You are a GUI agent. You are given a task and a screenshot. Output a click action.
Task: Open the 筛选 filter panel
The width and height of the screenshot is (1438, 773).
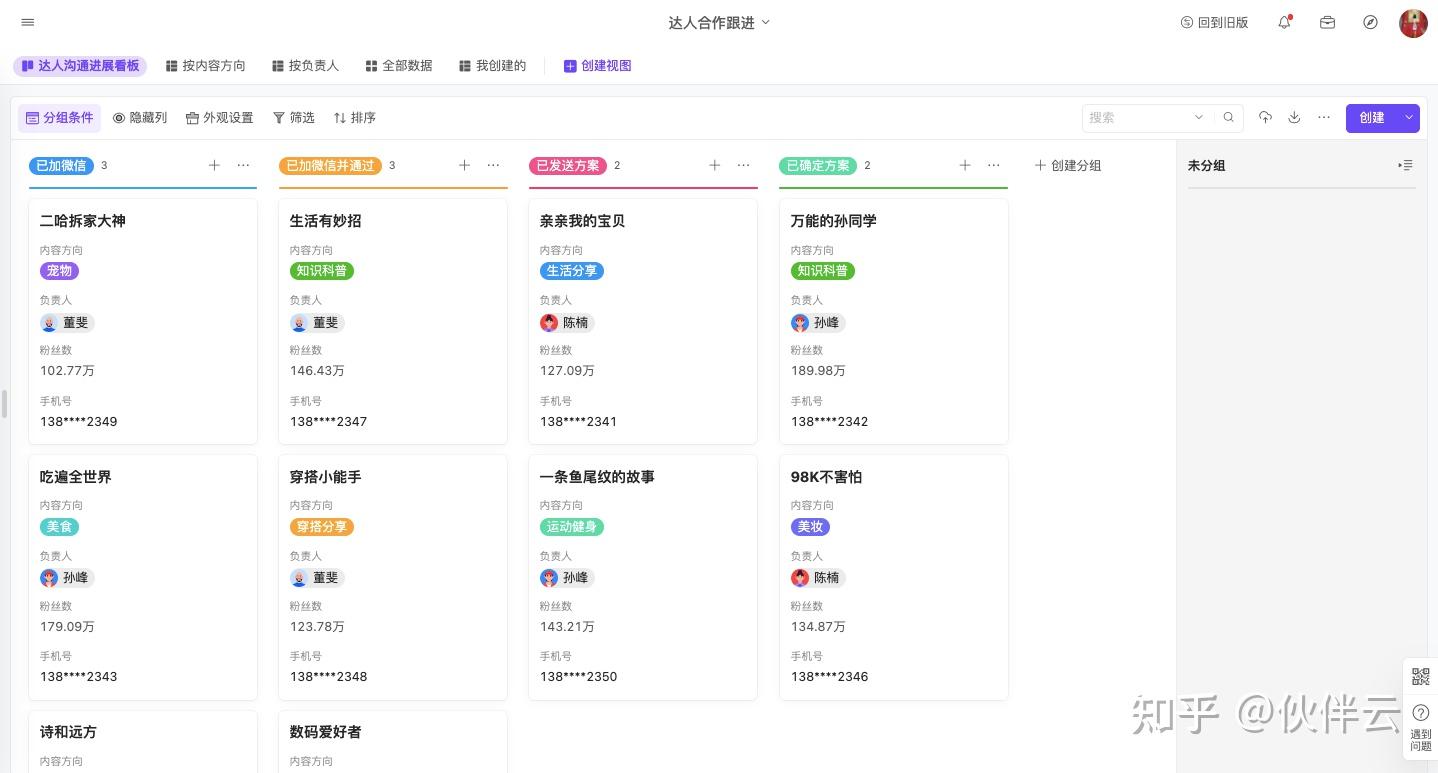293,117
